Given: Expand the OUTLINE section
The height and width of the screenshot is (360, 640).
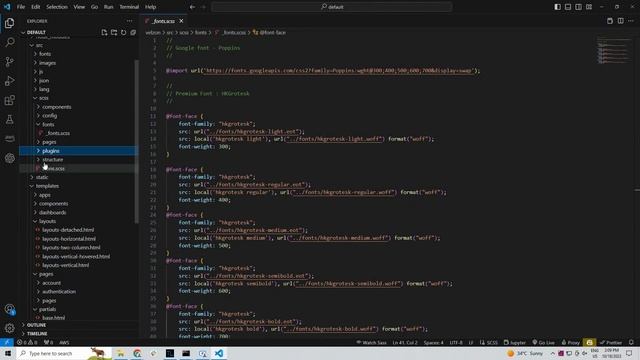Looking at the screenshot, I should pyautogui.click(x=36, y=325).
